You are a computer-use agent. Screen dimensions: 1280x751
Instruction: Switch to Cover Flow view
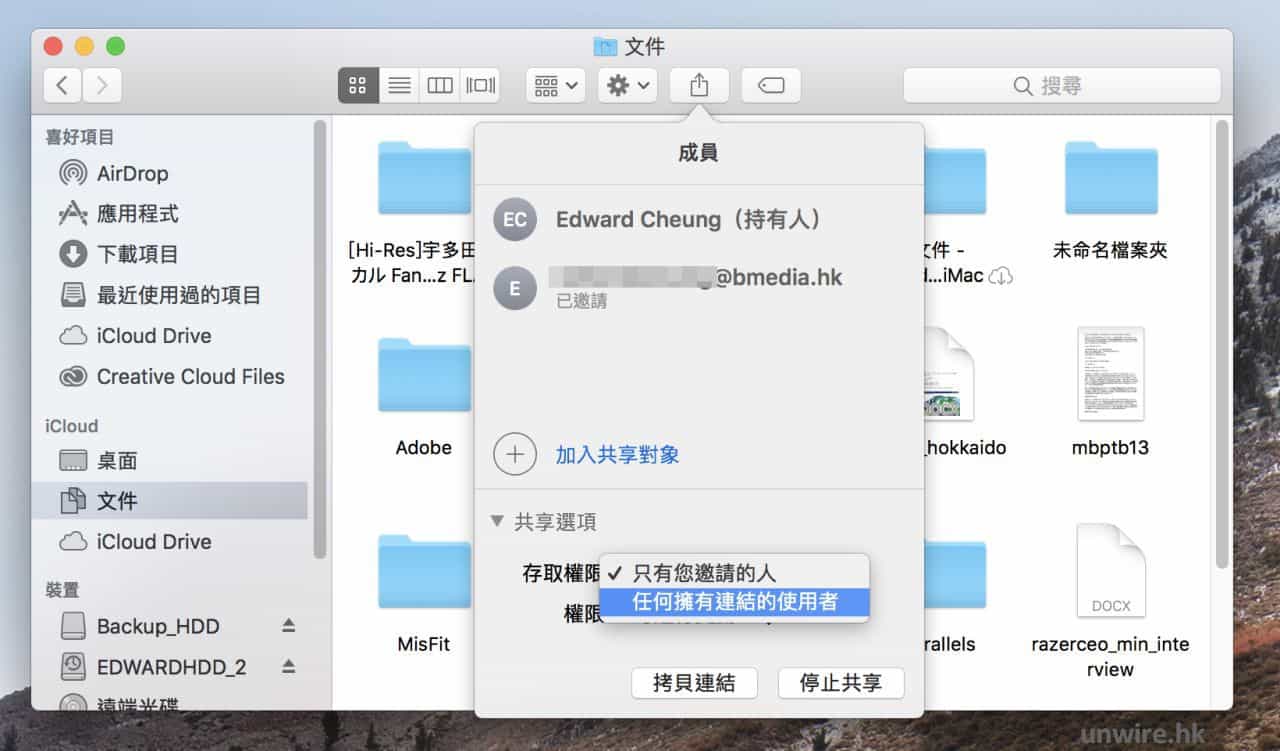[480, 86]
